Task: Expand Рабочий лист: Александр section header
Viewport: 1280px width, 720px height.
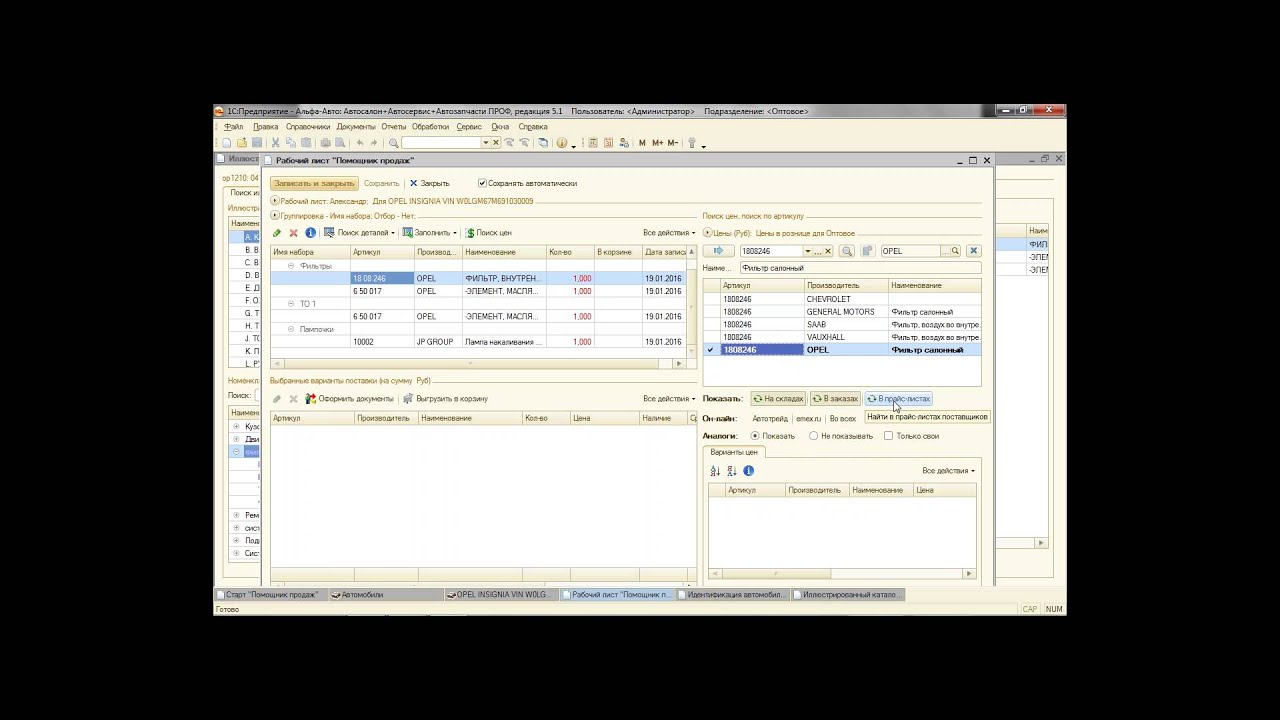Action: 275,201
